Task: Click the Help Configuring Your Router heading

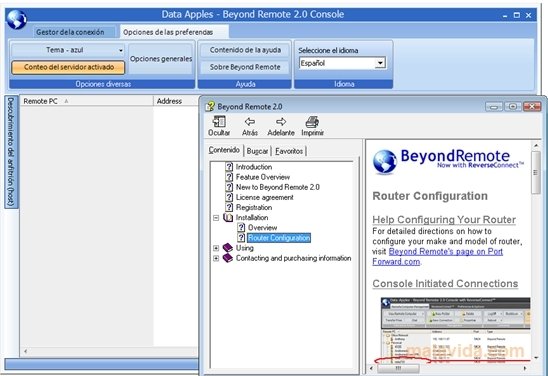Action: [444, 219]
